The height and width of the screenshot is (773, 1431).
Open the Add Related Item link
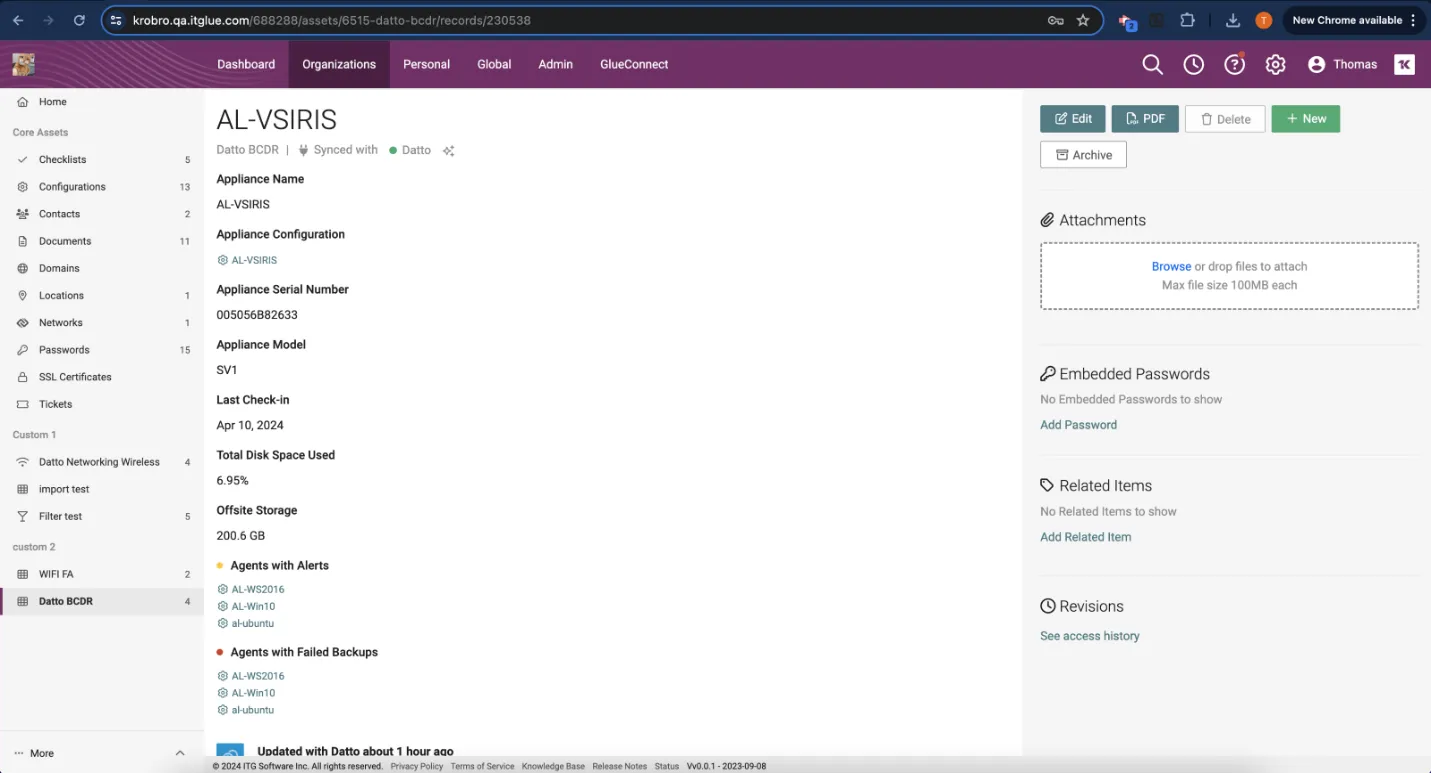click(1085, 537)
